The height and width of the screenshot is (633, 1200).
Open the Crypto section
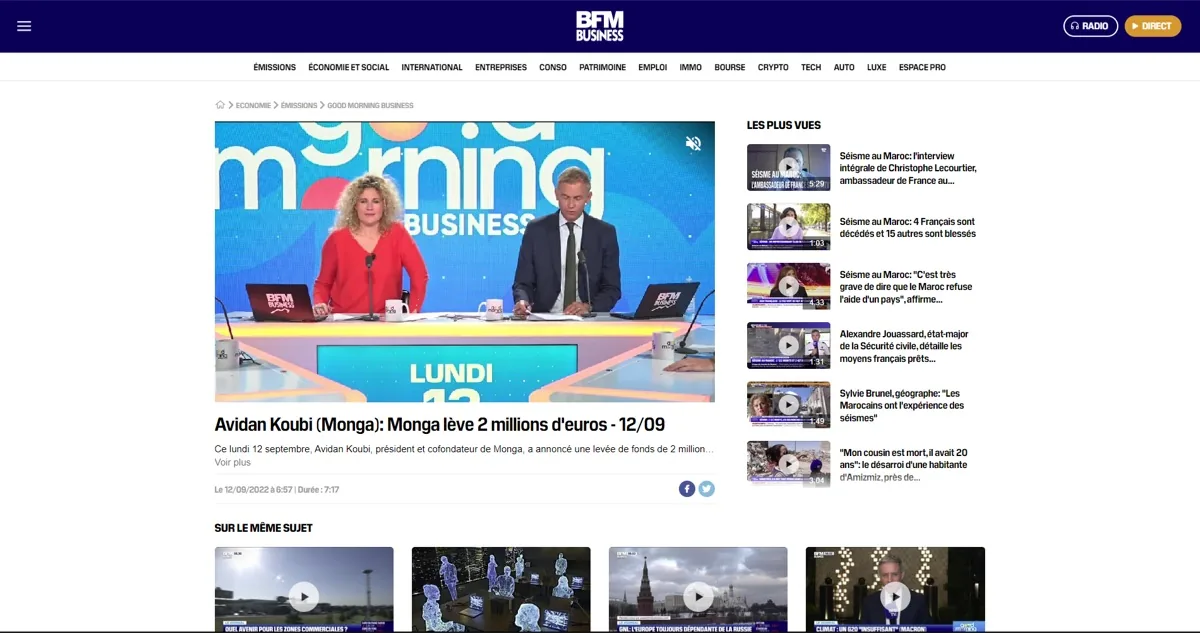pyautogui.click(x=773, y=68)
